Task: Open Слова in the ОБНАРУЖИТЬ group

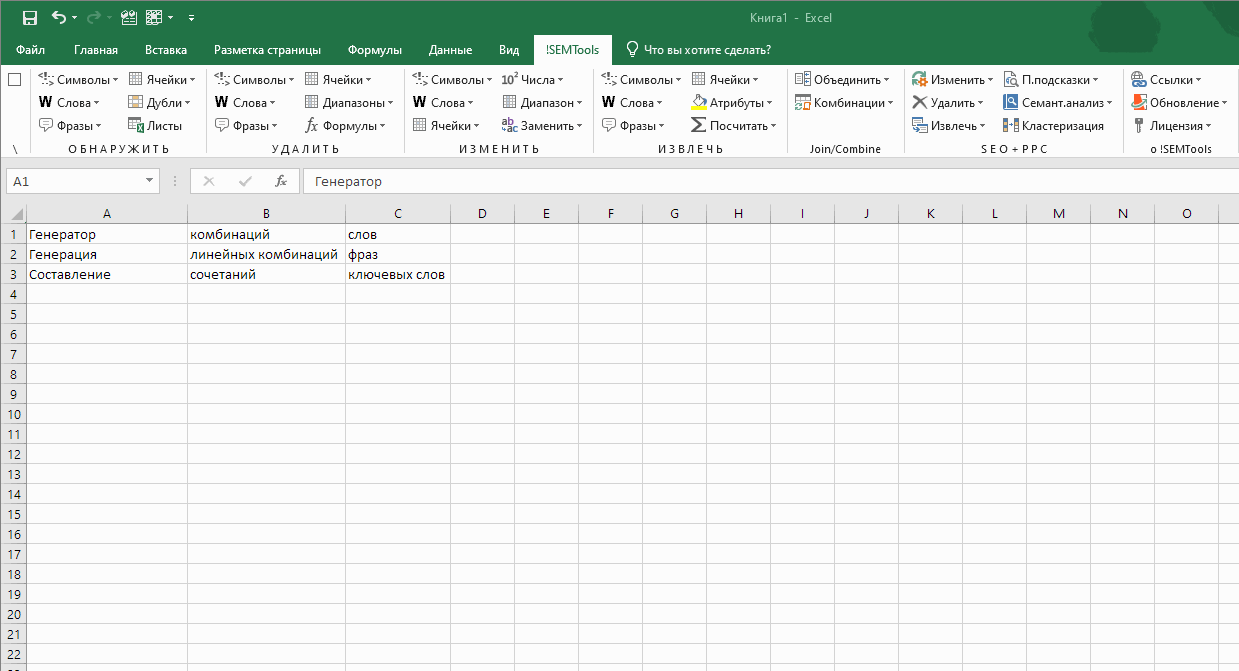Action: [x=69, y=102]
